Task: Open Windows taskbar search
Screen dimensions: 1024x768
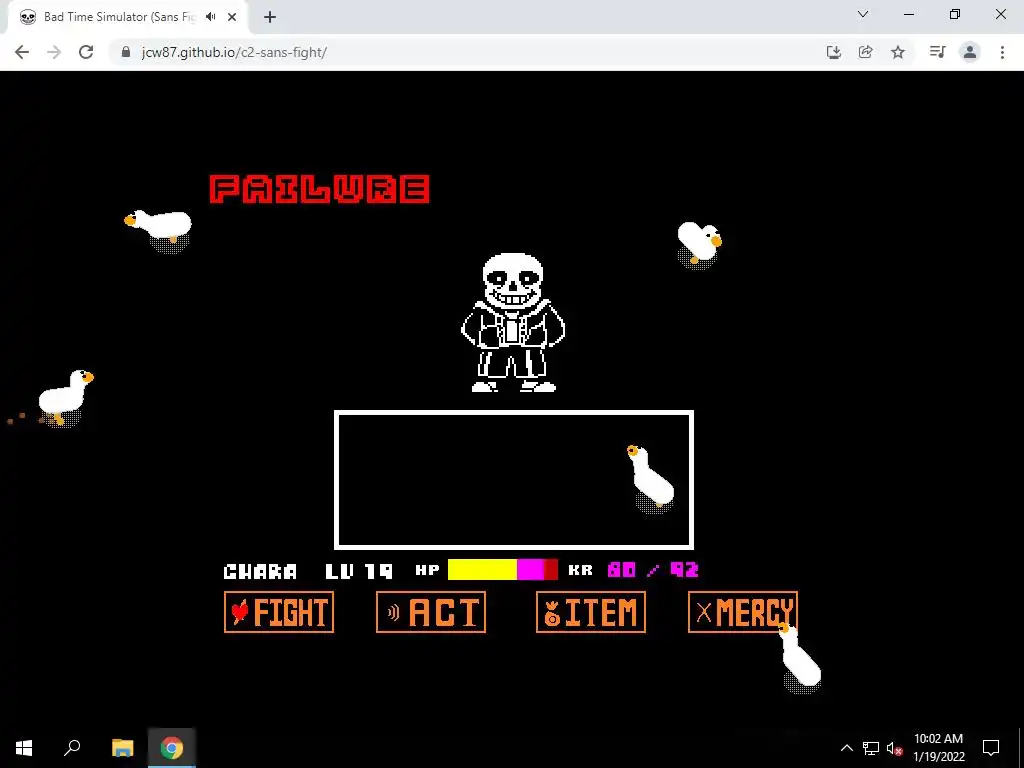Action: [72, 748]
